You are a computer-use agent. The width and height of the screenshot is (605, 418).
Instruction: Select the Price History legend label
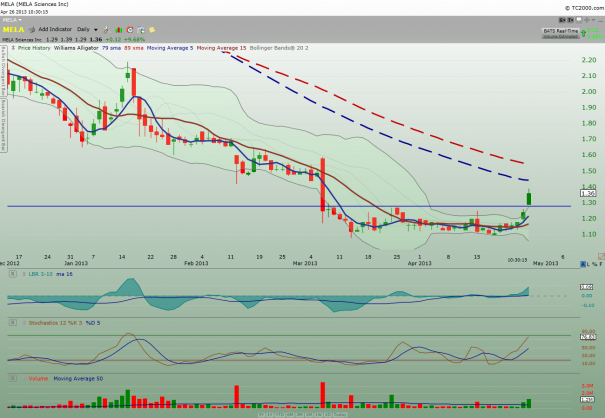(x=34, y=48)
